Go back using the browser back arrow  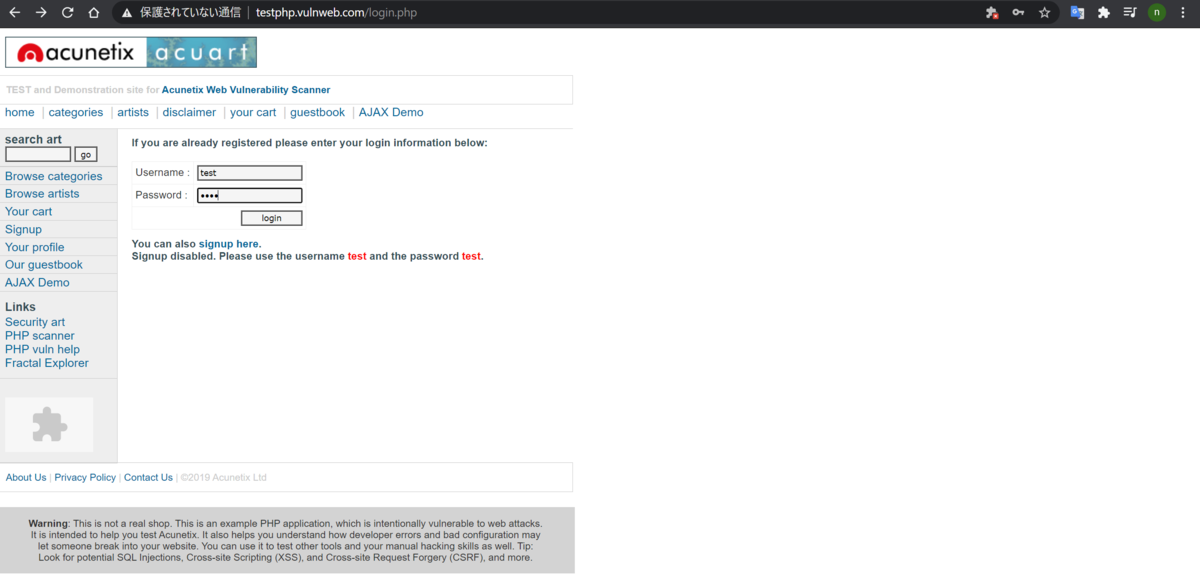pos(14,13)
